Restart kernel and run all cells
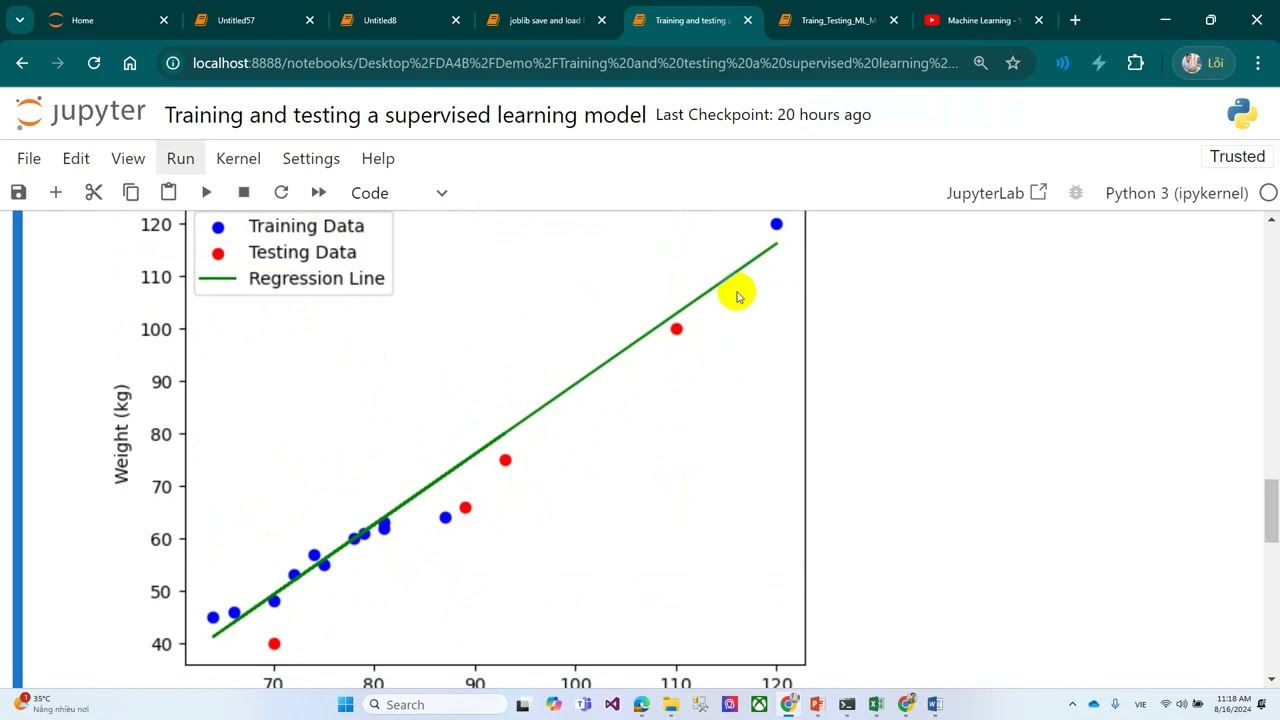This screenshot has width=1280, height=720. pyautogui.click(x=319, y=192)
